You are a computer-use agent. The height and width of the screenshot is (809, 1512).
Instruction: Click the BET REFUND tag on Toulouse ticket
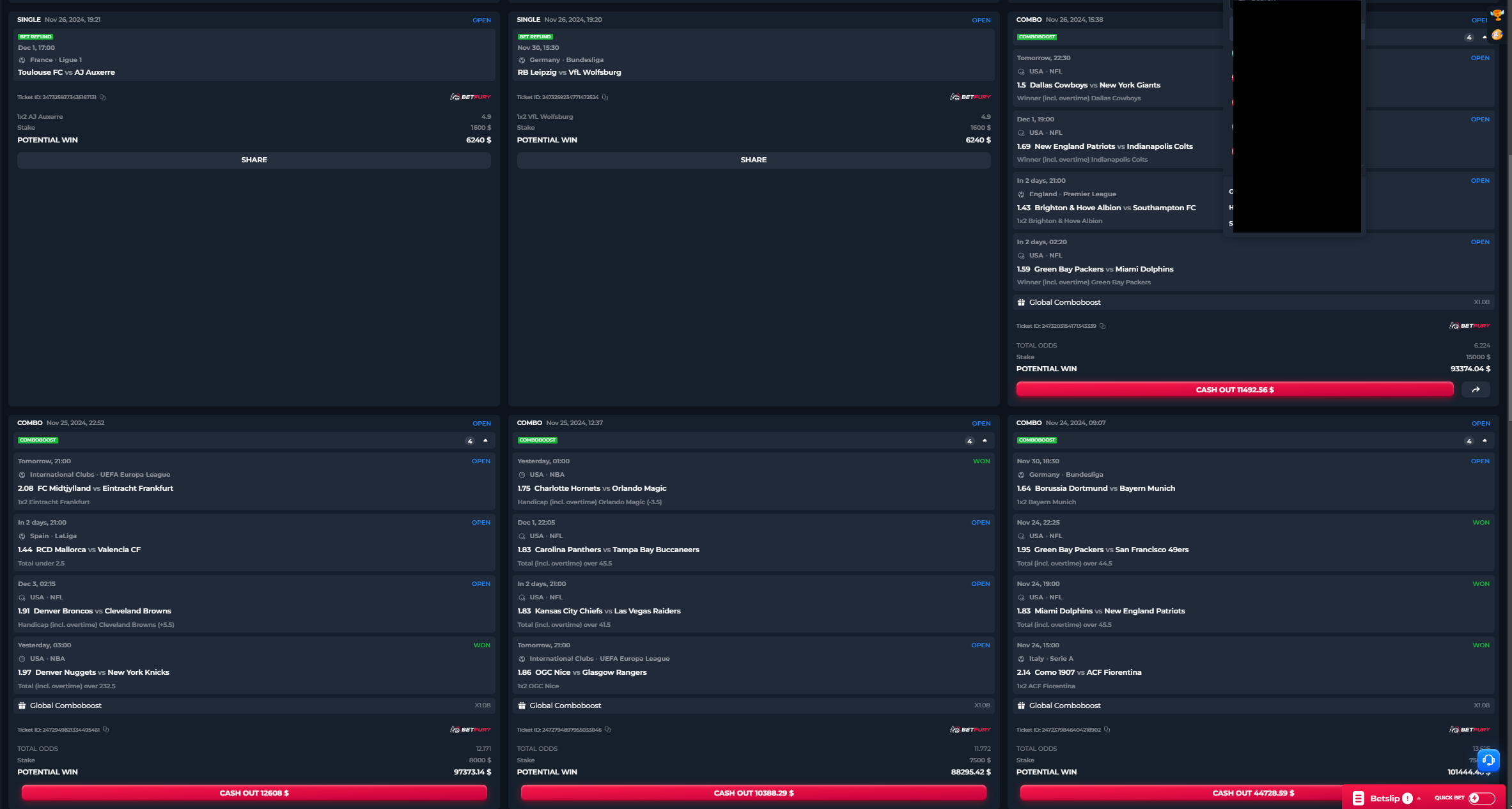click(35, 37)
